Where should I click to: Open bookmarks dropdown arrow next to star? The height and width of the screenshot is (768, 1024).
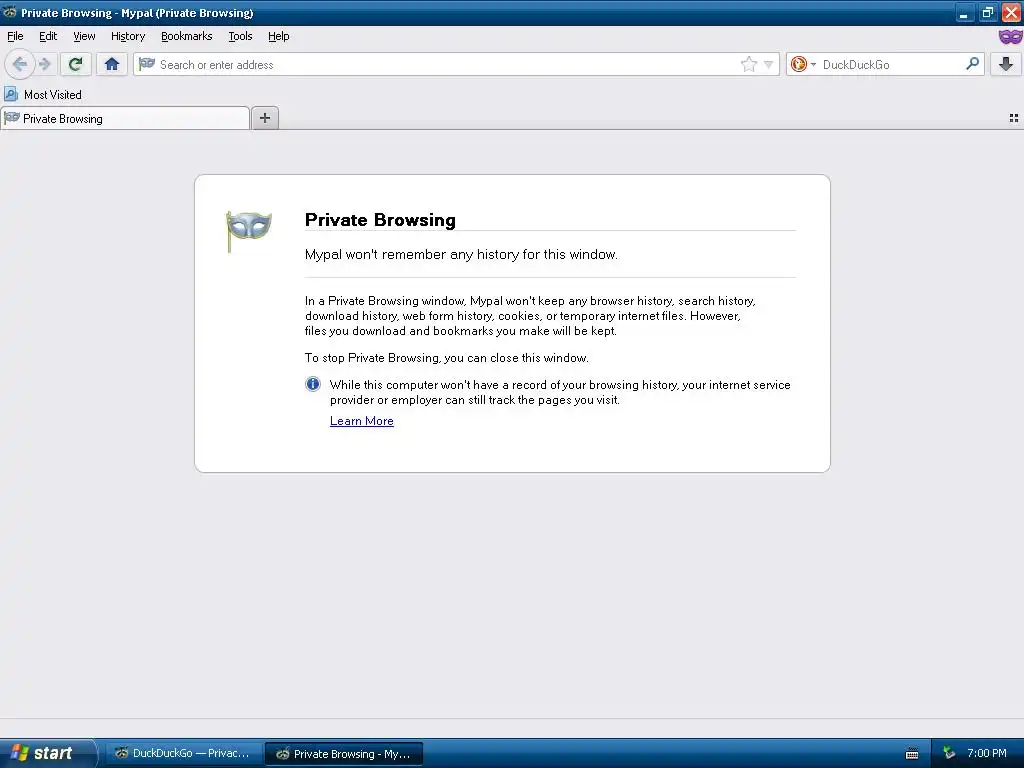pyautogui.click(x=769, y=64)
